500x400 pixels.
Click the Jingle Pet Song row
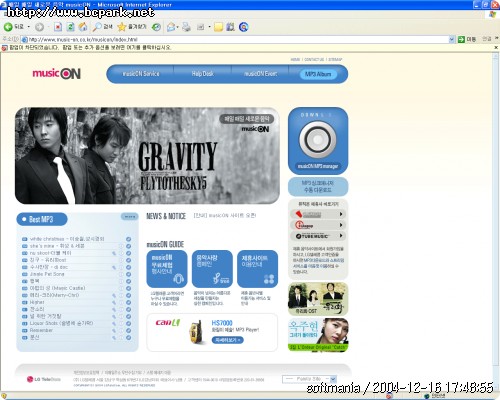(77, 274)
